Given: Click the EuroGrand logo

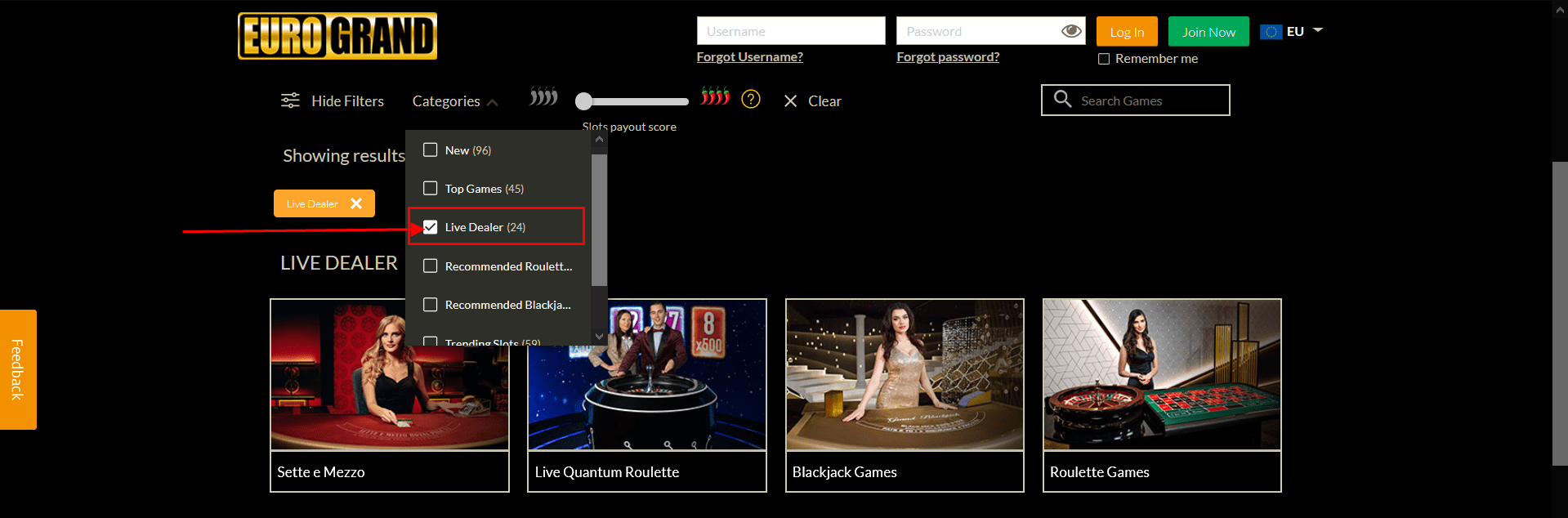Looking at the screenshot, I should pos(337,36).
